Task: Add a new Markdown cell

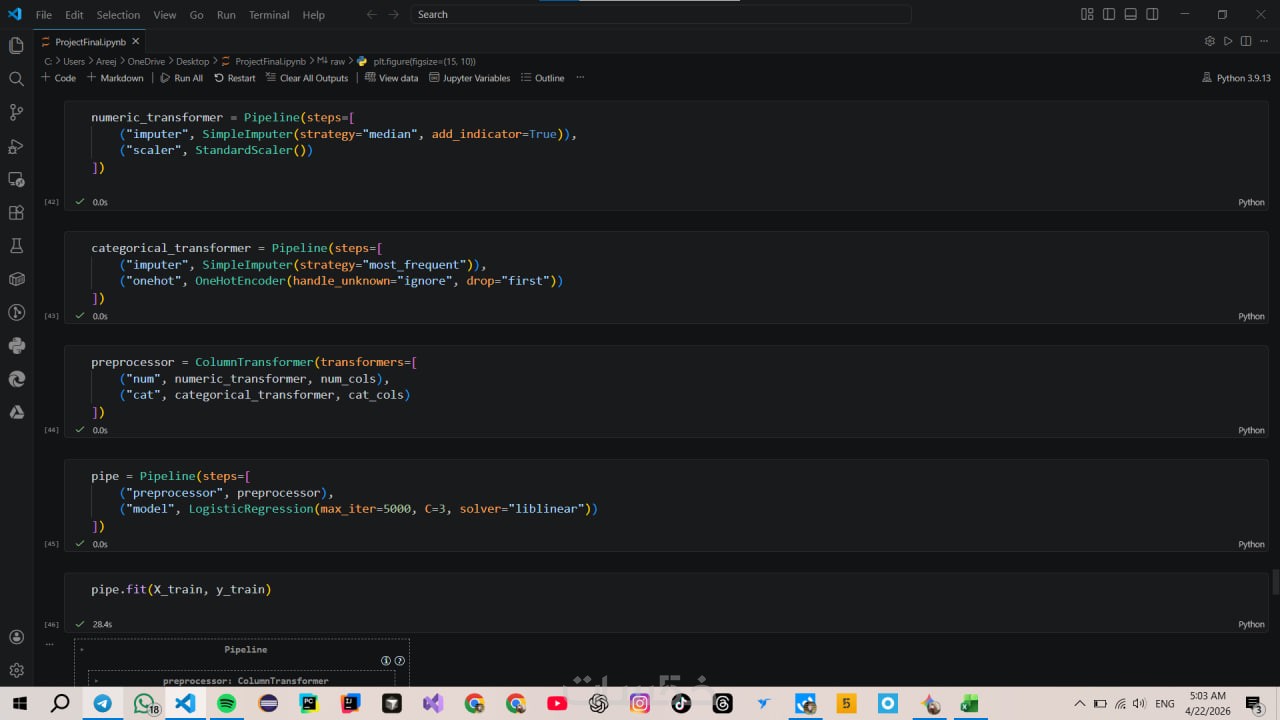Action: 115,78
